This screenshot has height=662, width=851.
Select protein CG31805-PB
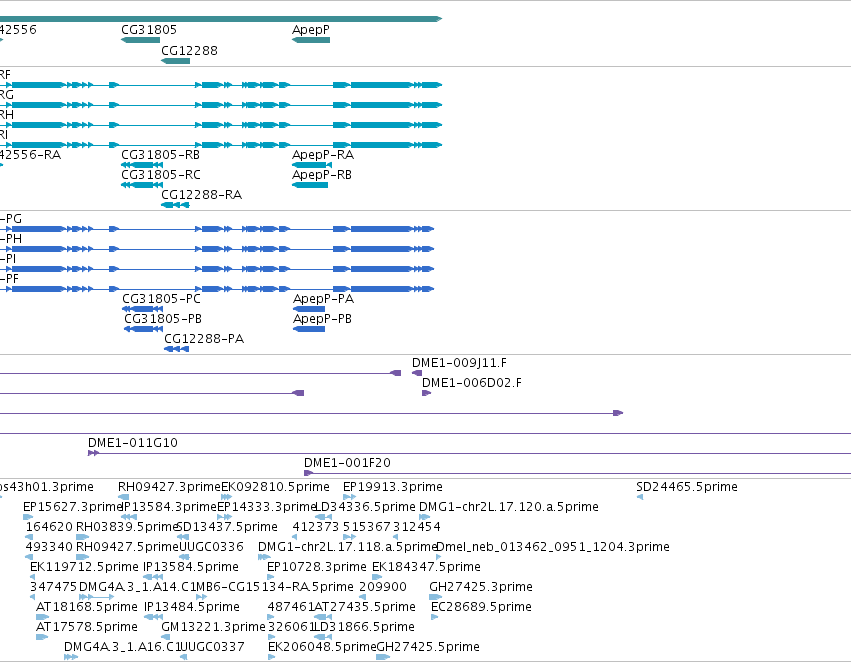(163, 319)
